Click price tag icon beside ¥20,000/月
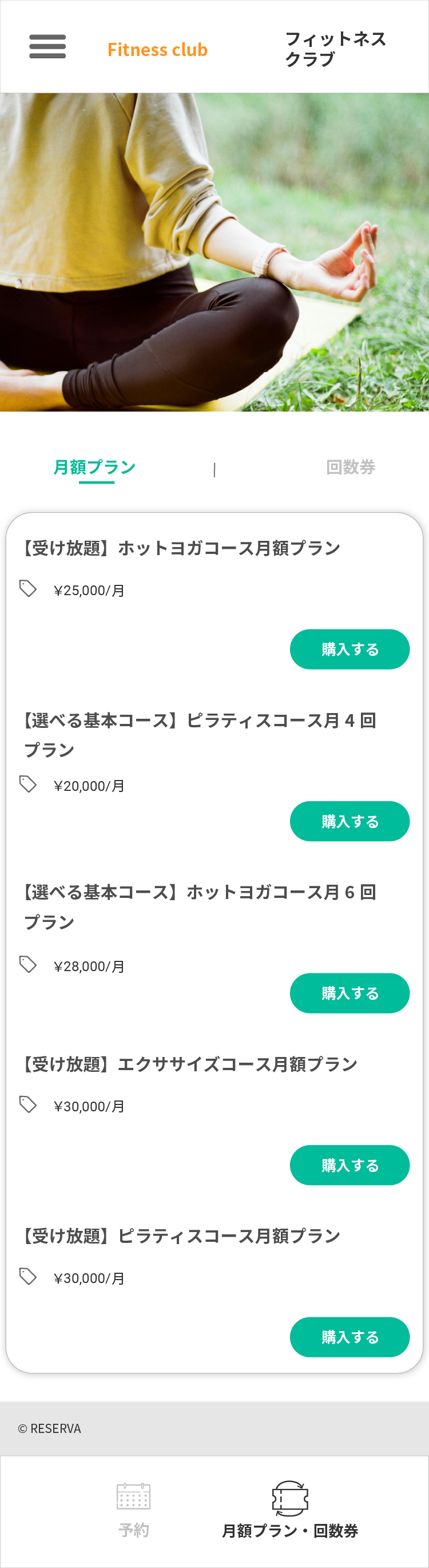The height and width of the screenshot is (1568, 429). (28, 784)
